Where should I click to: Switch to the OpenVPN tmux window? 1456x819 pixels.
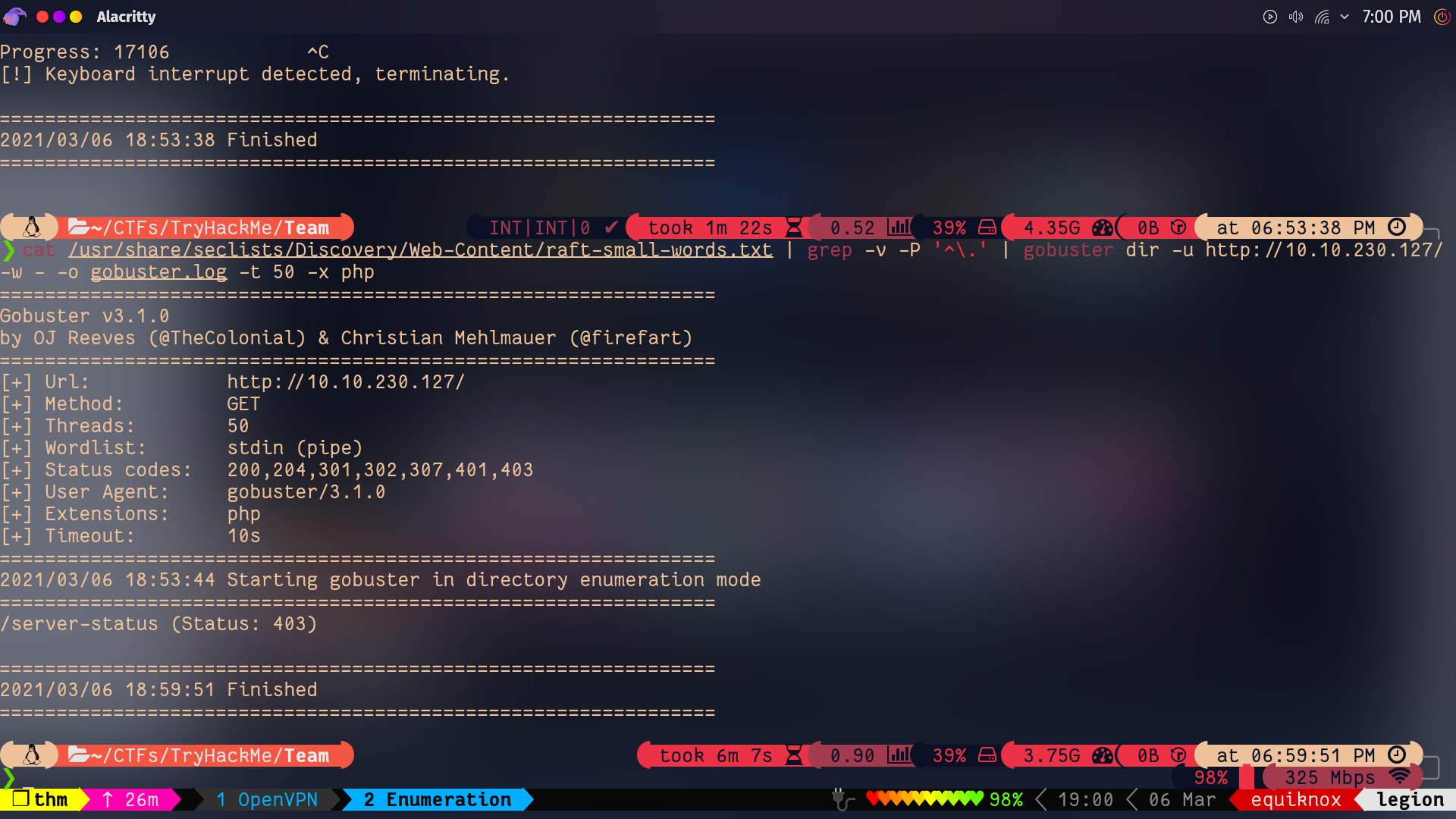pos(266,799)
